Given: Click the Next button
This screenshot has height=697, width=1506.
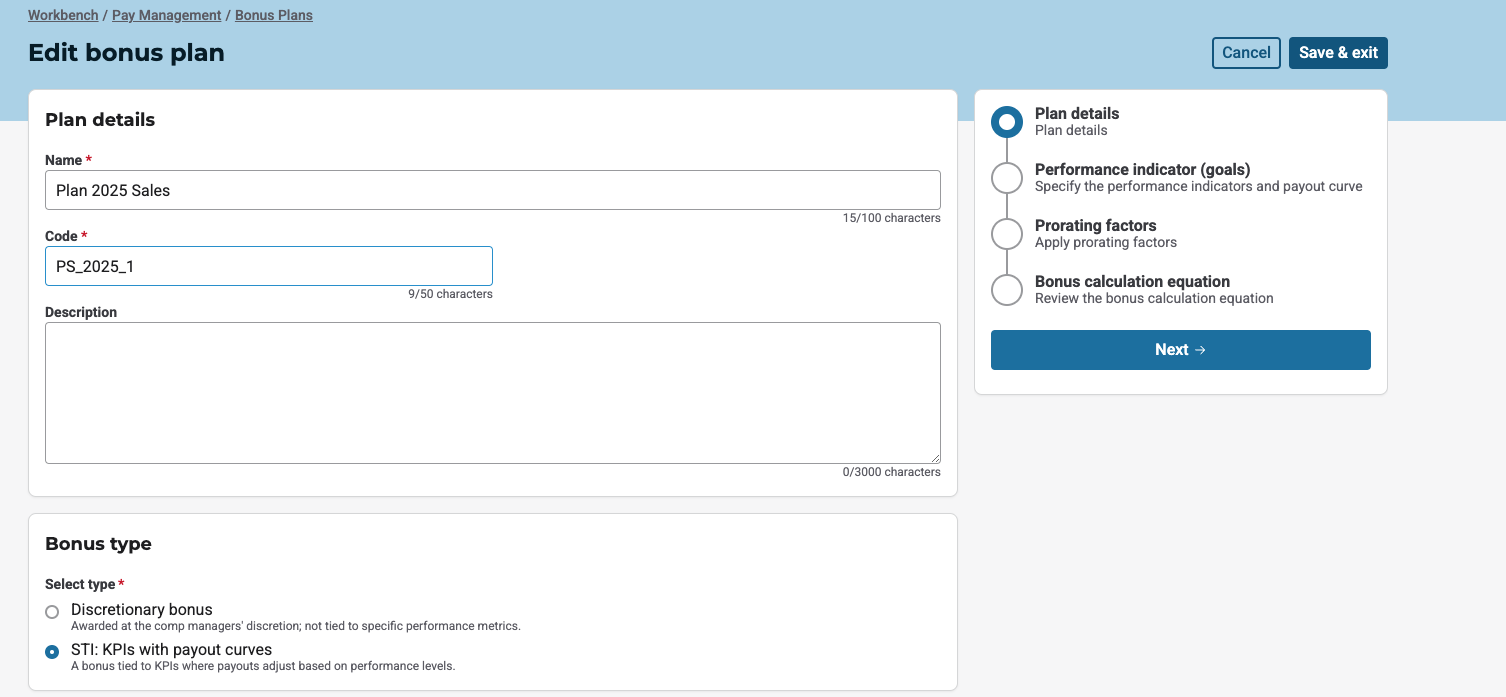Looking at the screenshot, I should (x=1180, y=350).
